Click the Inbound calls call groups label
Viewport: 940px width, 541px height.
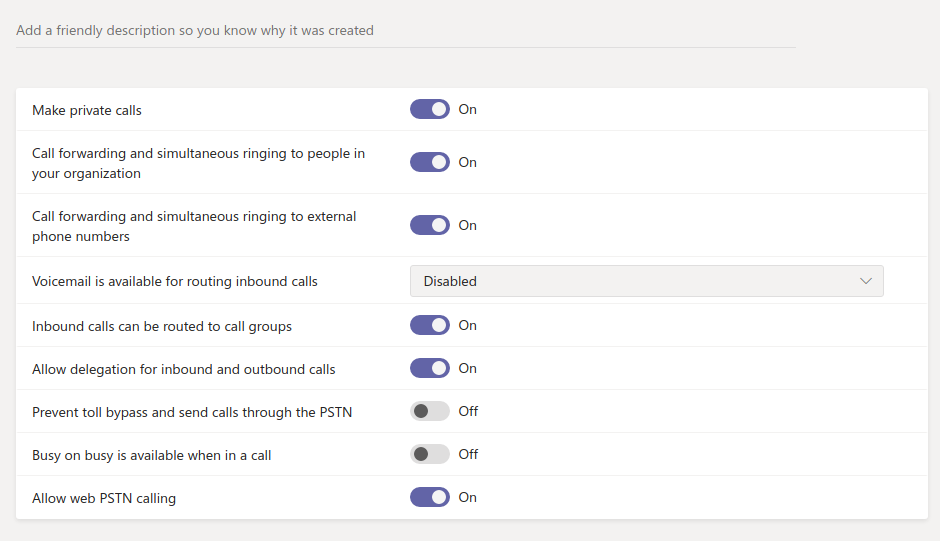[x=162, y=326]
